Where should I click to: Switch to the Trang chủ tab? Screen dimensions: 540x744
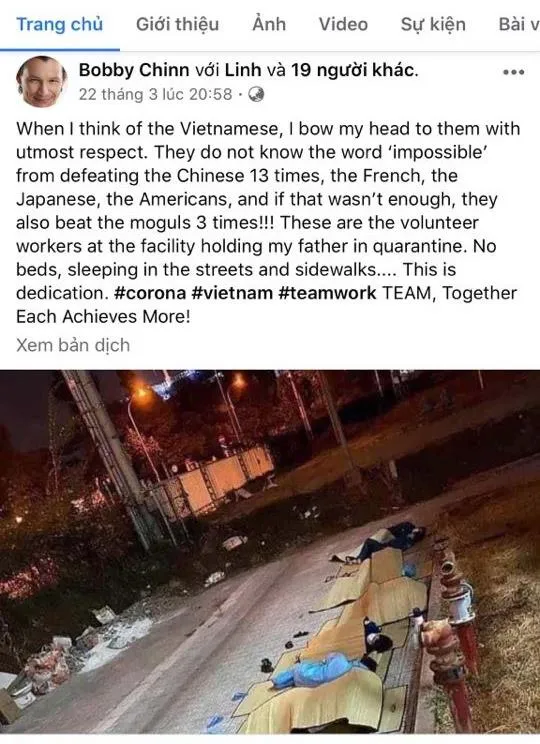click(59, 25)
